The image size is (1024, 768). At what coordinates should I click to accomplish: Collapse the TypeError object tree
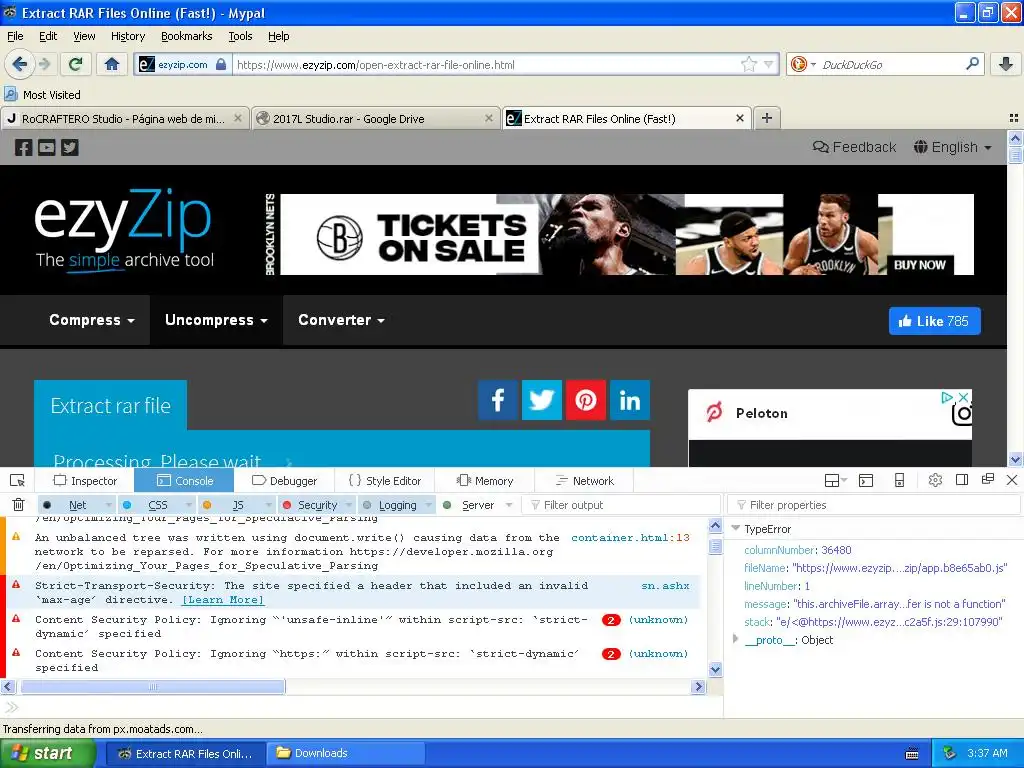click(x=735, y=528)
